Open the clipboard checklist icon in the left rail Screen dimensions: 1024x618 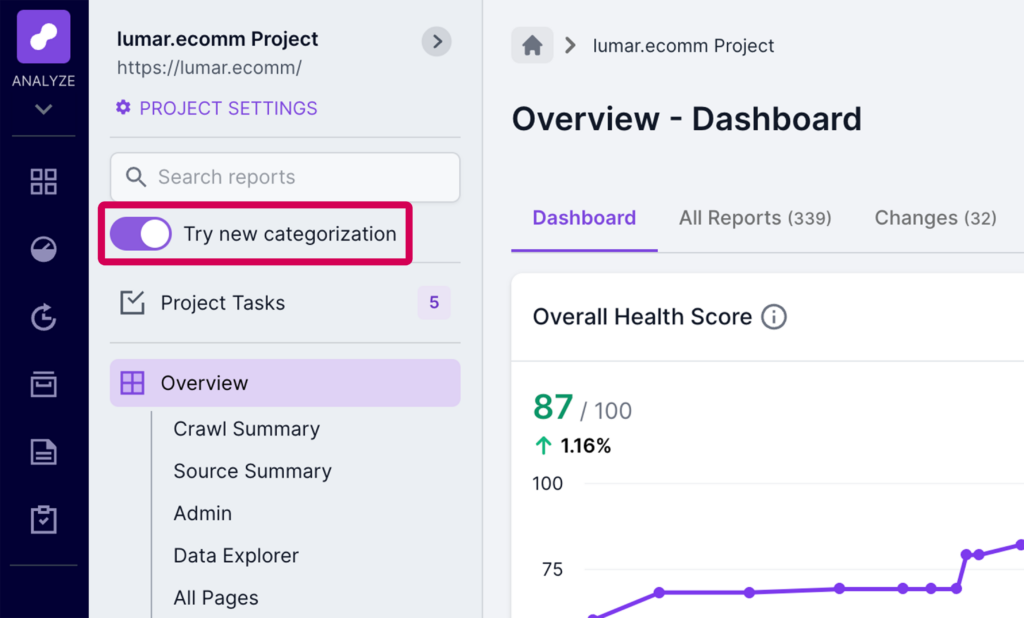[x=43, y=519]
